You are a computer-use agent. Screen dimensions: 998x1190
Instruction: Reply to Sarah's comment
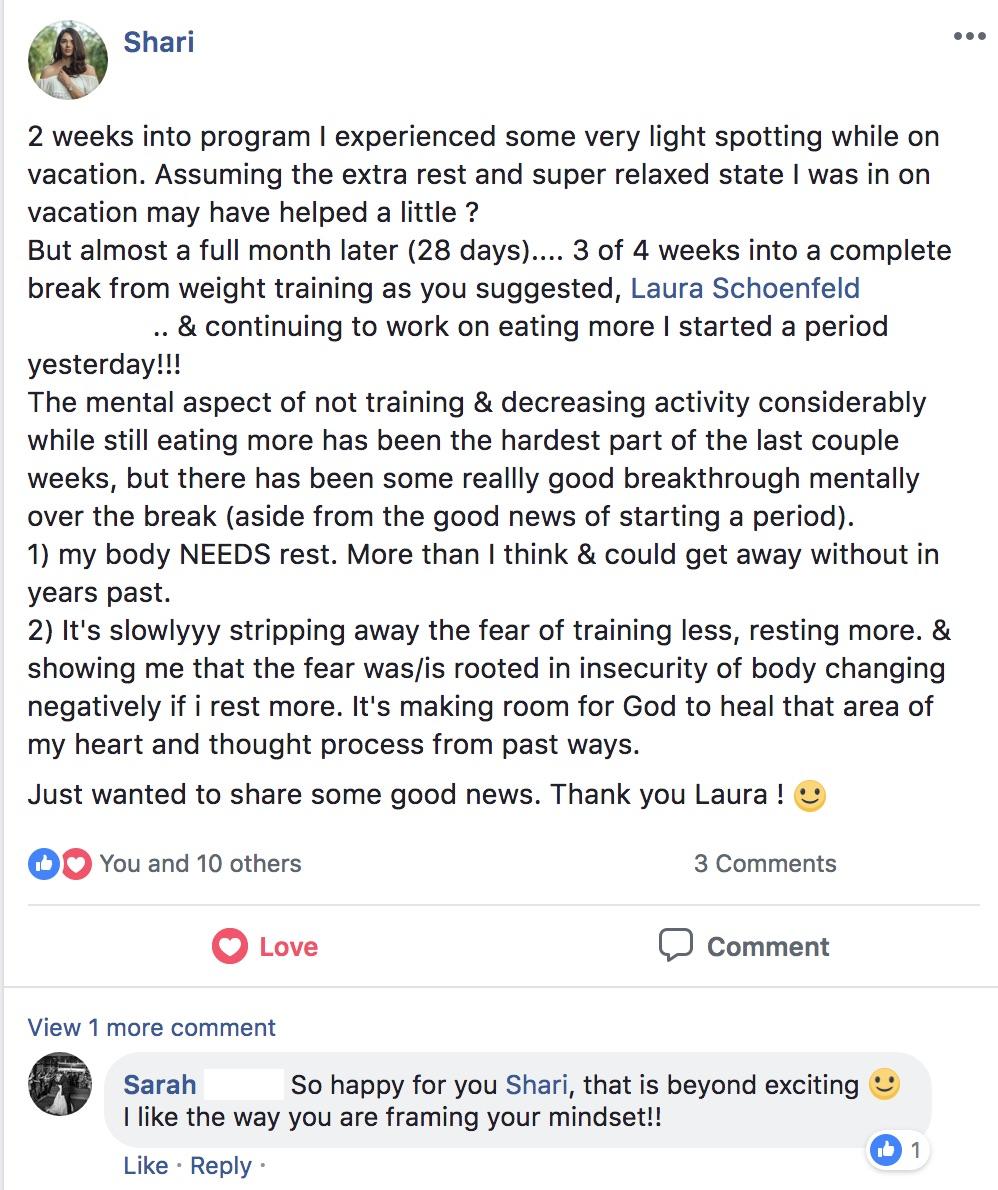point(220,1165)
